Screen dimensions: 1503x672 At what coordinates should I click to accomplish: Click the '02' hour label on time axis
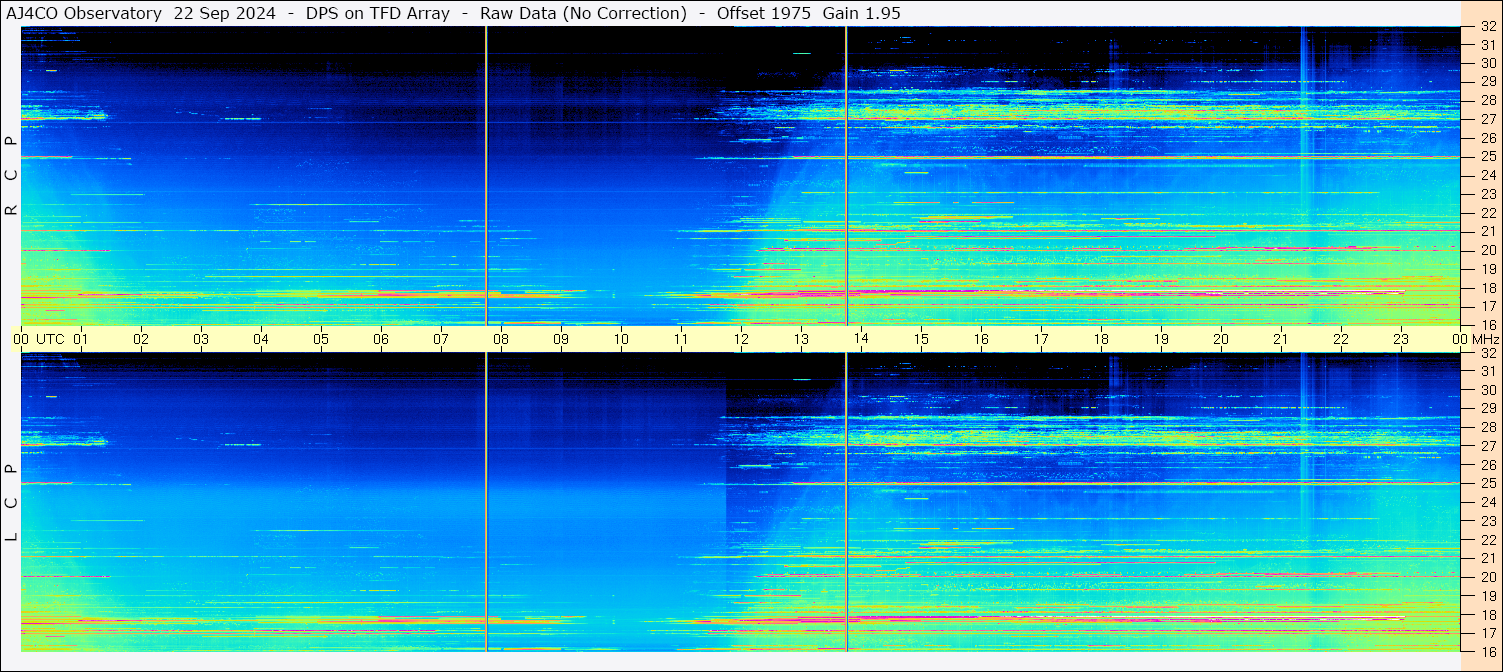pos(141,339)
